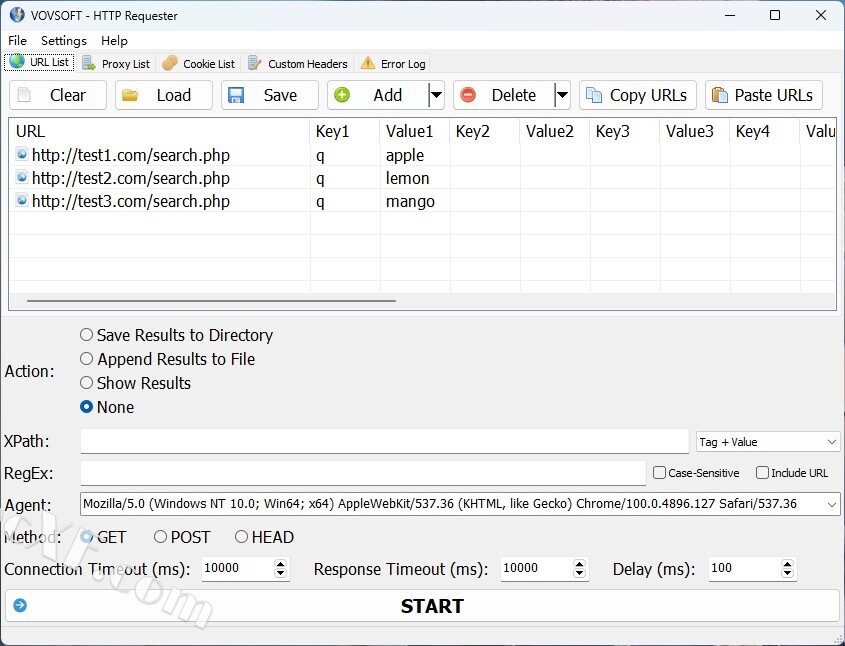Switch to the URL List tab
Viewport: 845px width, 646px height.
39,62
